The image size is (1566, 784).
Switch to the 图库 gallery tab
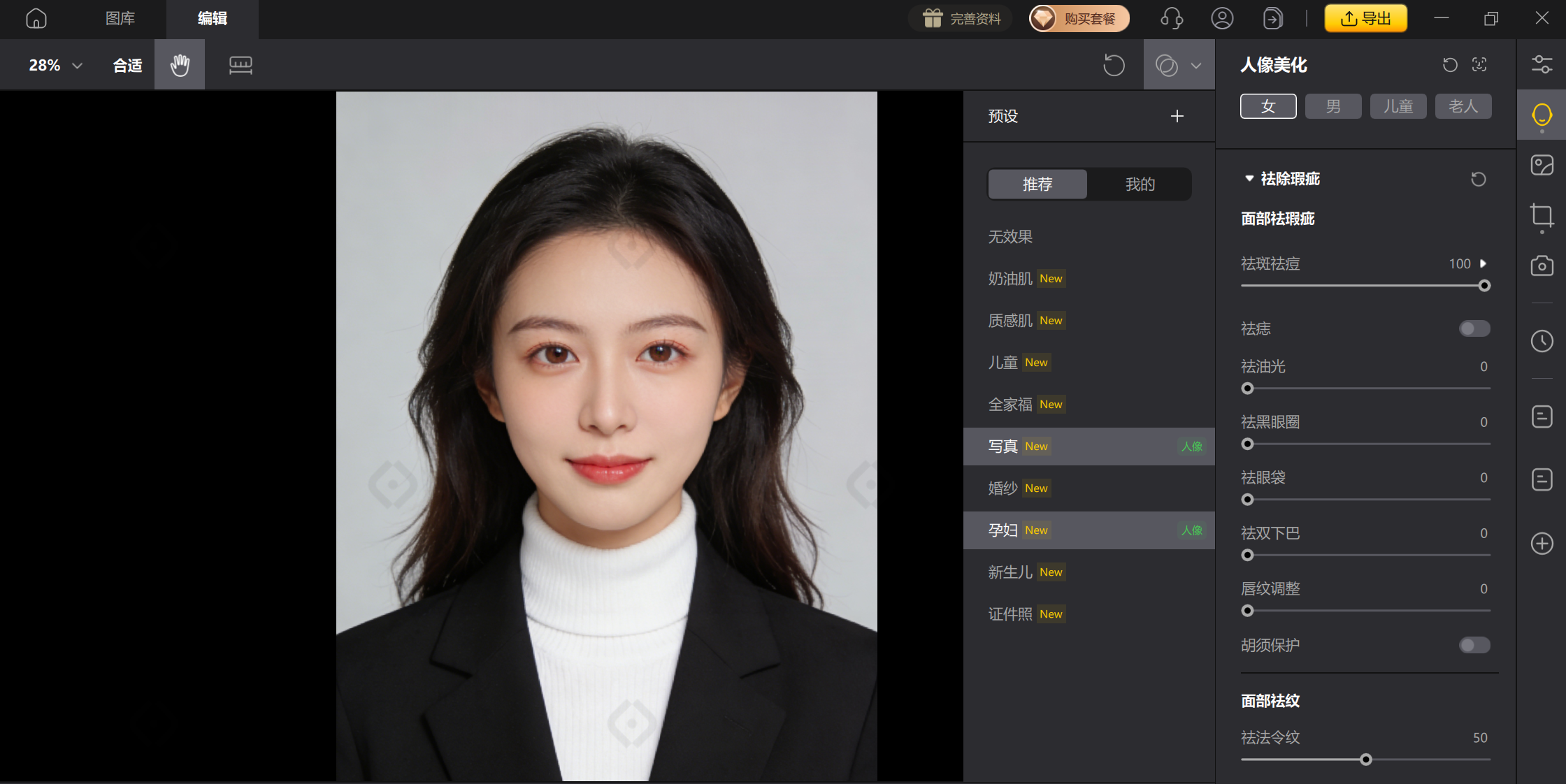[x=120, y=18]
